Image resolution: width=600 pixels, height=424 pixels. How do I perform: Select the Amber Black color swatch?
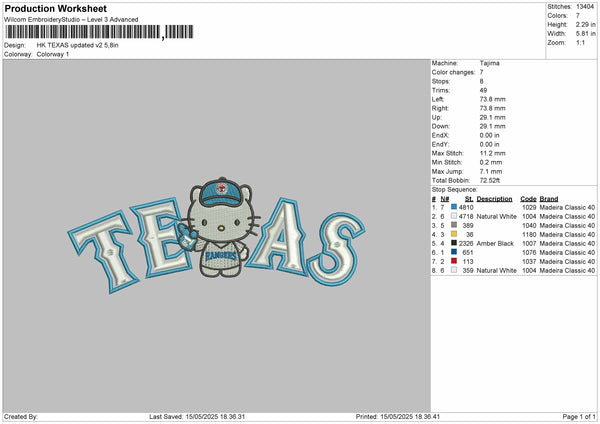454,243
